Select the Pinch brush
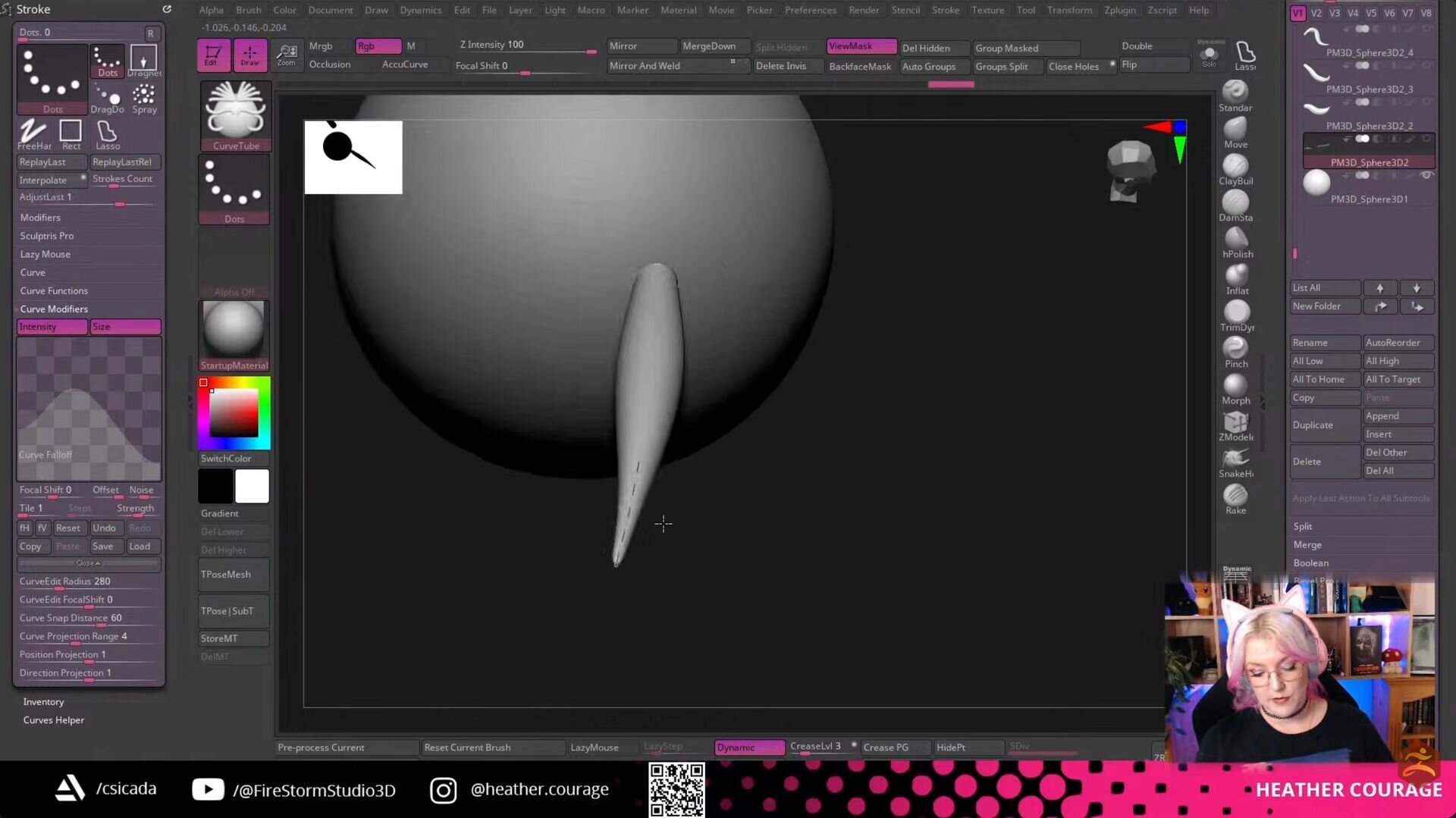 1235,352
